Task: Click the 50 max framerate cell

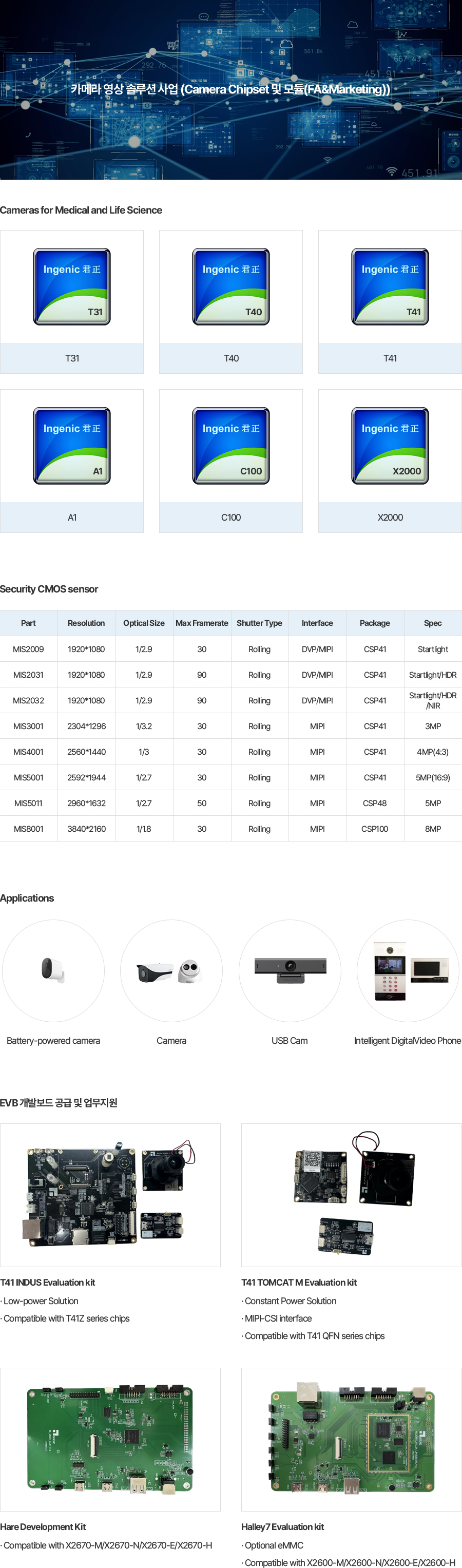Action: [x=202, y=804]
